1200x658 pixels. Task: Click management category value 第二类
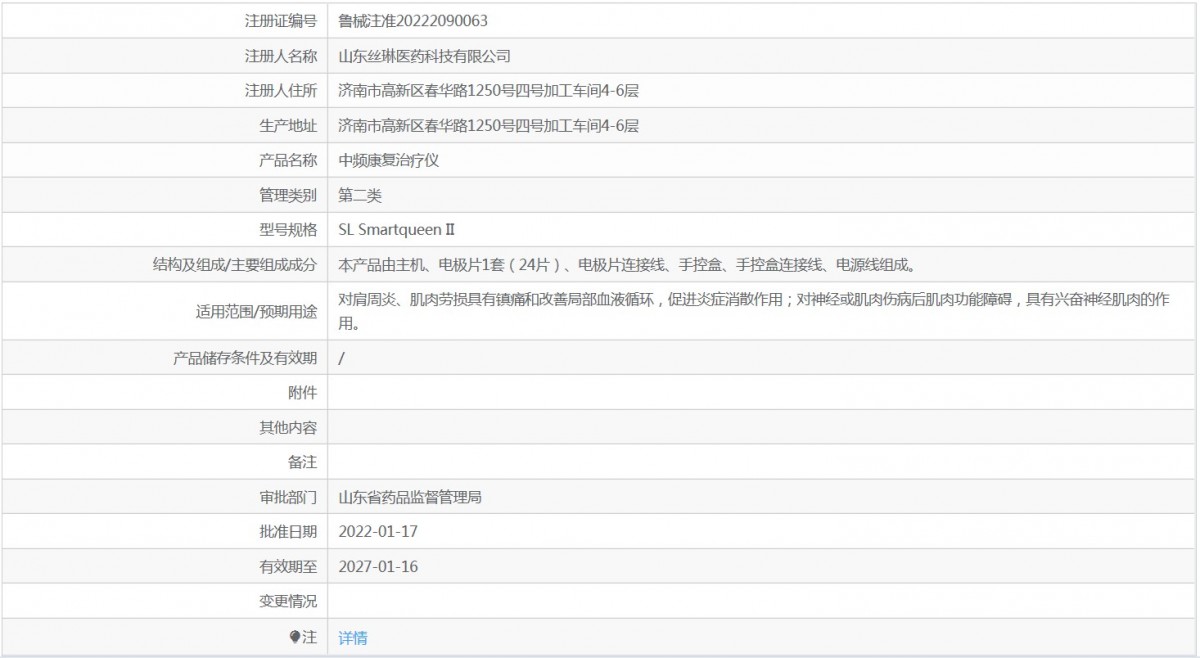(360, 195)
